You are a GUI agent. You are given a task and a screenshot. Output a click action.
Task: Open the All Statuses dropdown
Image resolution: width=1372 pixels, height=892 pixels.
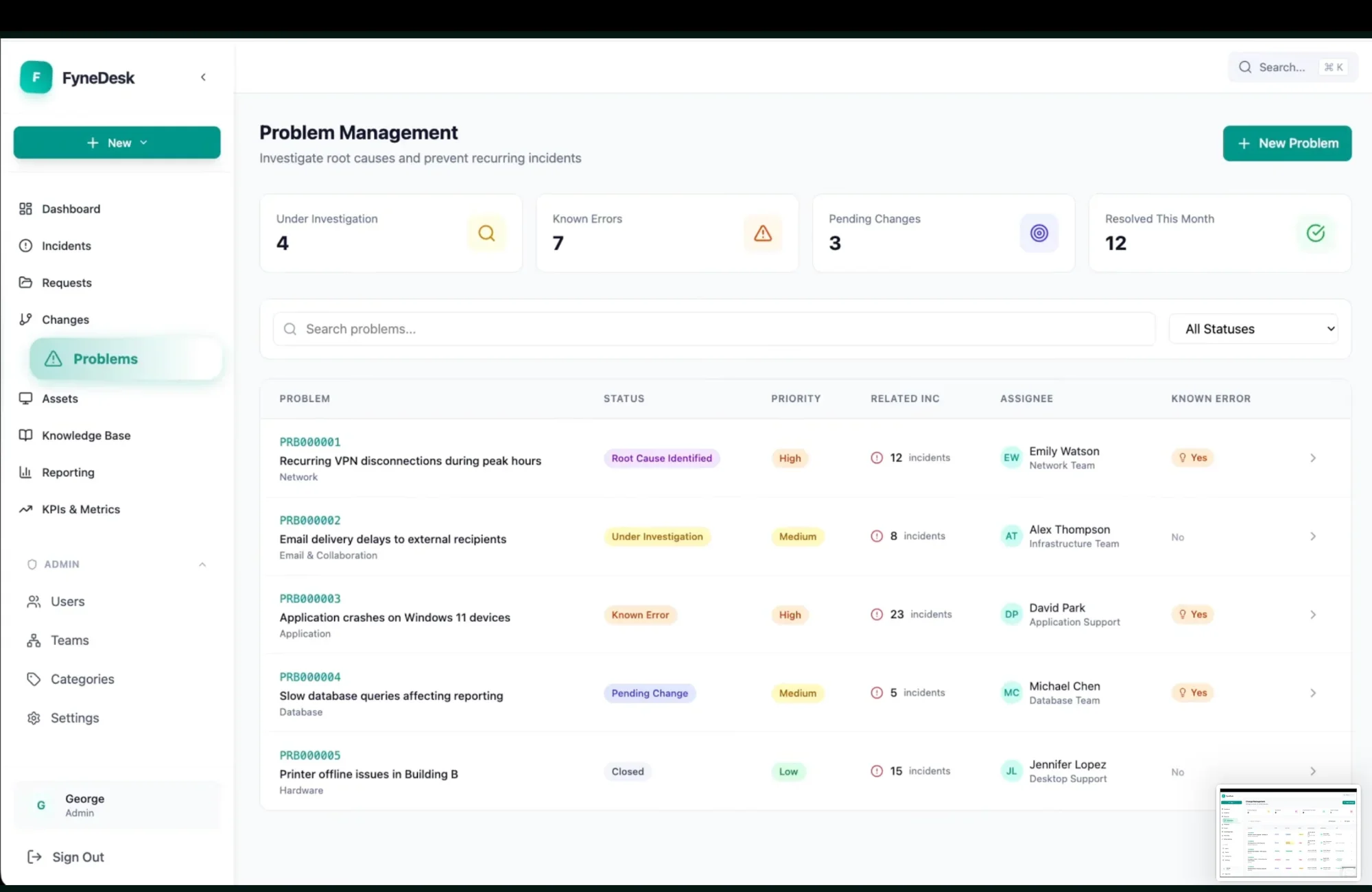tap(1253, 329)
